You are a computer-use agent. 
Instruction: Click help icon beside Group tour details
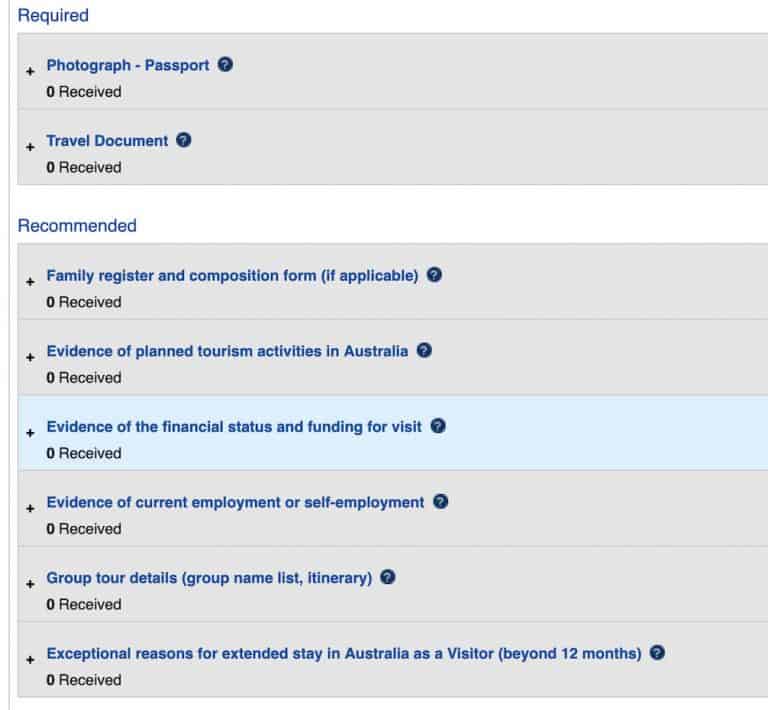click(x=388, y=578)
